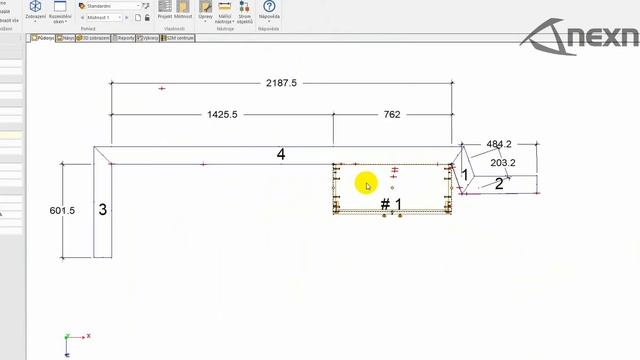The width and height of the screenshot is (640, 360).
Task: Switch to the Reporty tab
Action: click(124, 38)
